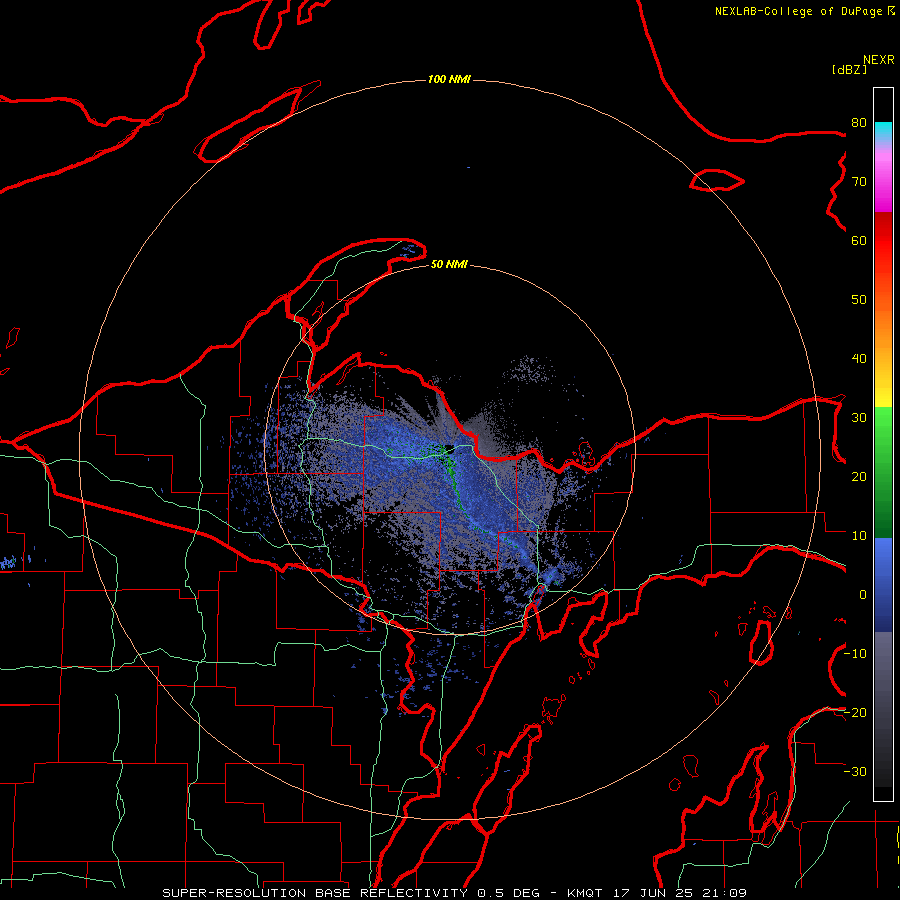
Task: Click the NEXR label above the color scale
Action: 878,60
